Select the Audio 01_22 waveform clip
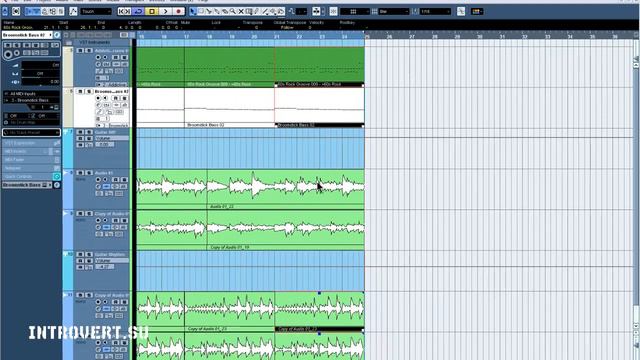This screenshot has width=640, height=360. [x=286, y=189]
